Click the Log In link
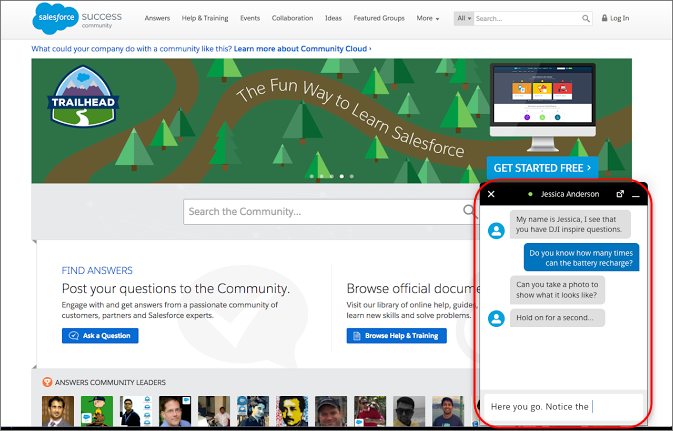This screenshot has width=673, height=431. point(619,18)
